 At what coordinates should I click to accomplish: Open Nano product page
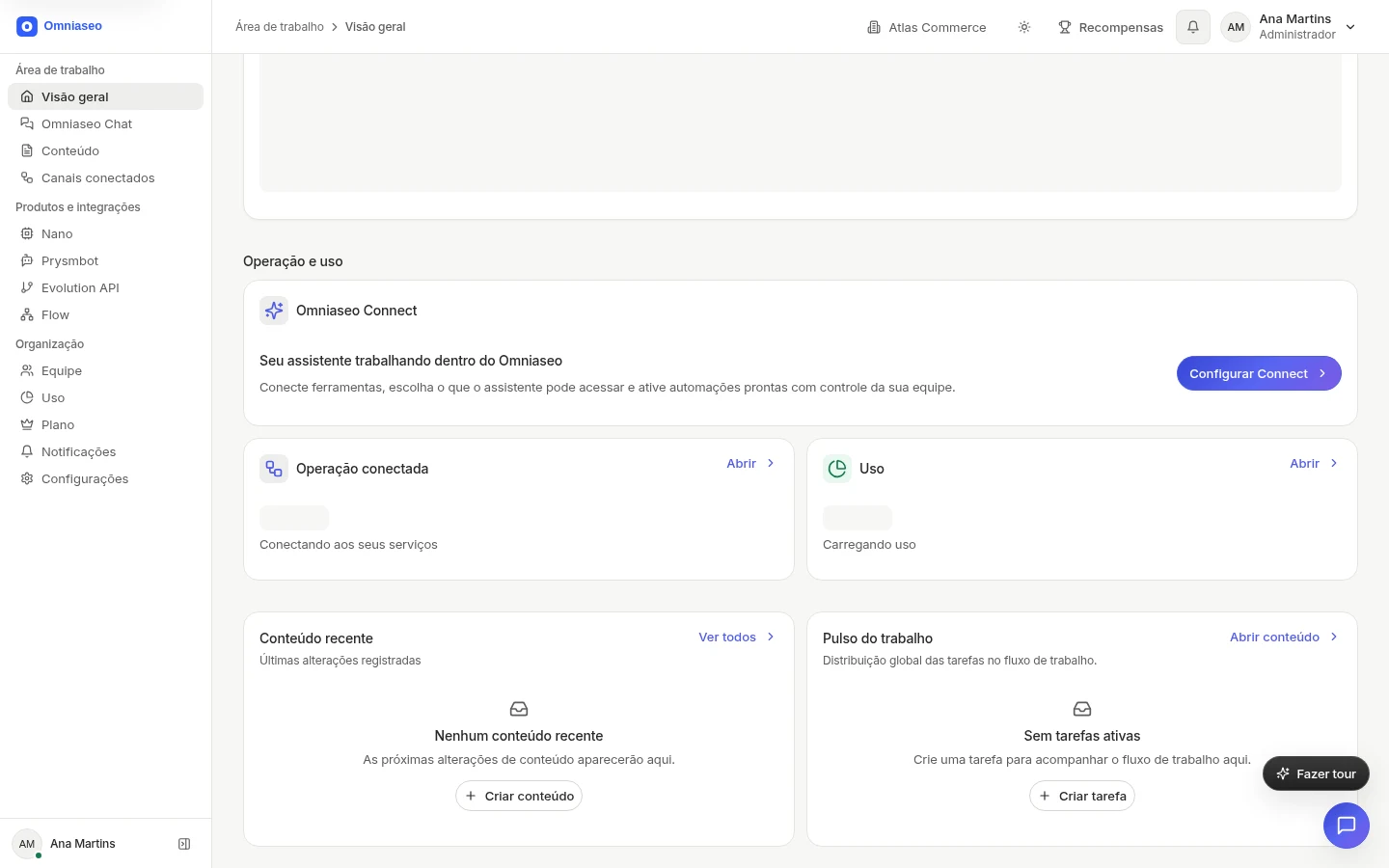[106, 233]
